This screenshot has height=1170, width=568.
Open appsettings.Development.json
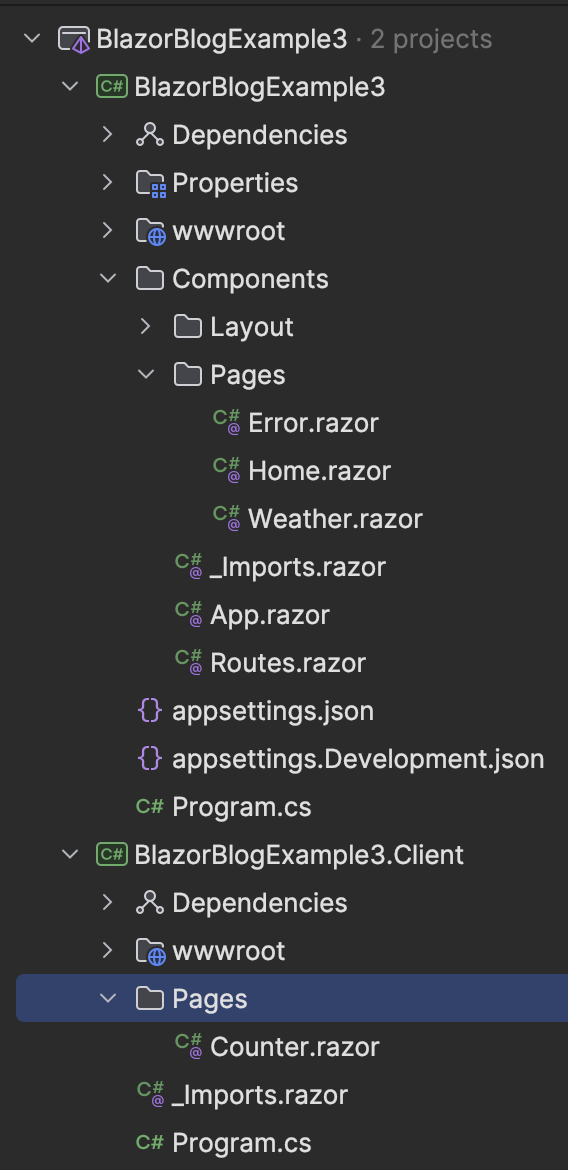[x=358, y=759]
